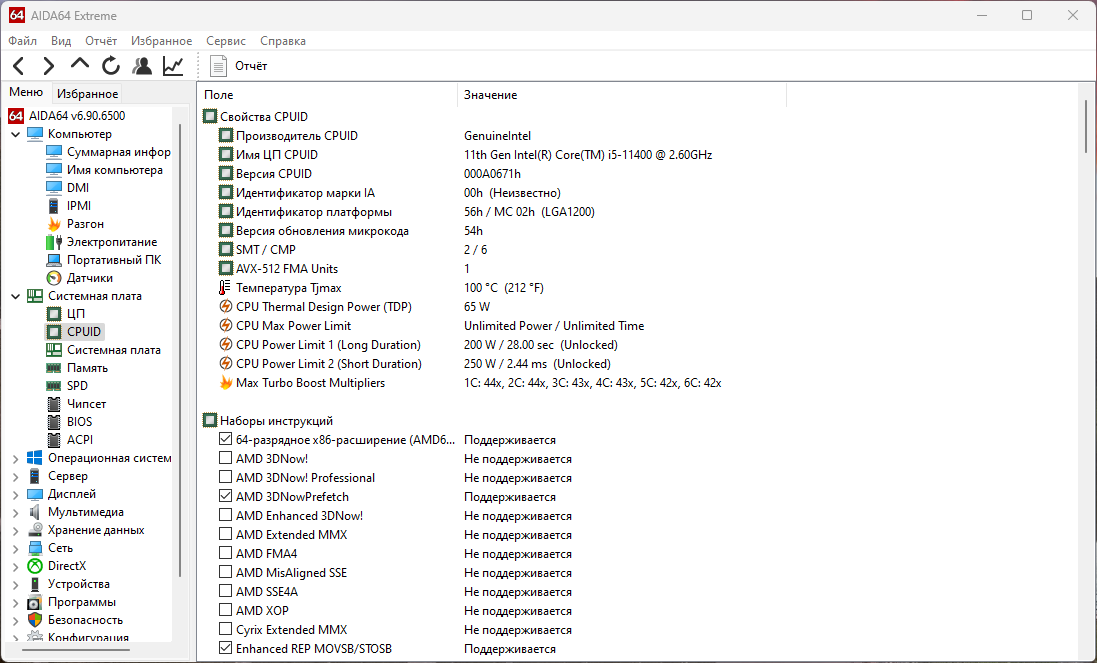Click the AMD SSE4A checkbox

(x=225, y=591)
